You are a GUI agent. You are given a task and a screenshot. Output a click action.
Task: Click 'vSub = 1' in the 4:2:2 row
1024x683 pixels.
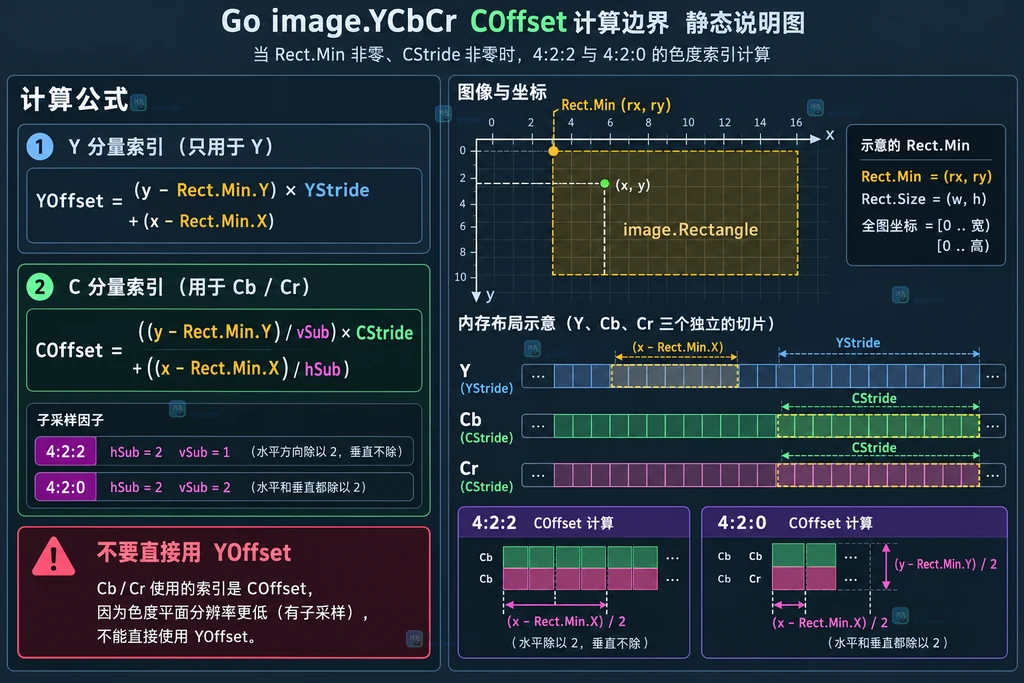(204, 452)
